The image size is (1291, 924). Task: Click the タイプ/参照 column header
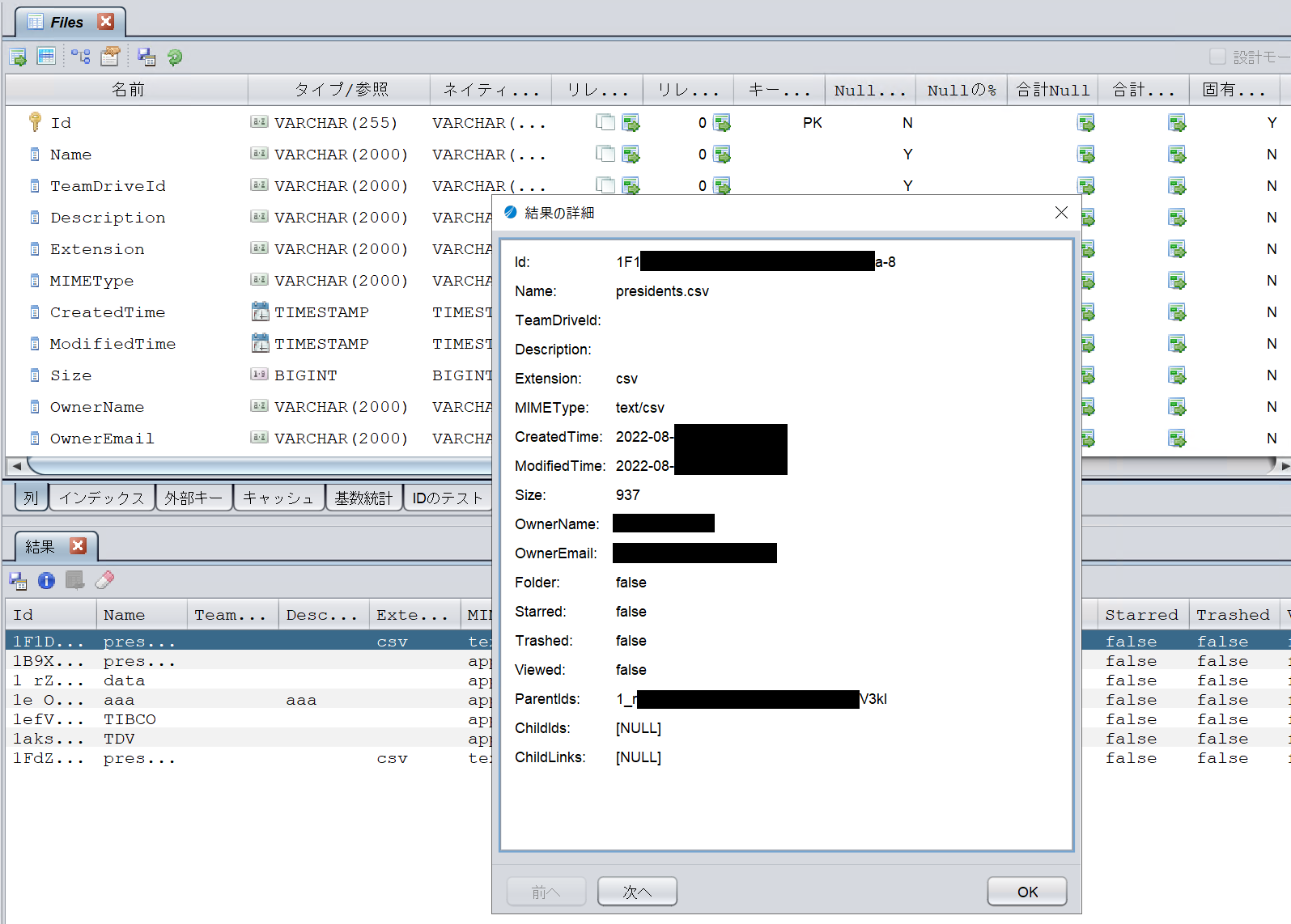339,90
